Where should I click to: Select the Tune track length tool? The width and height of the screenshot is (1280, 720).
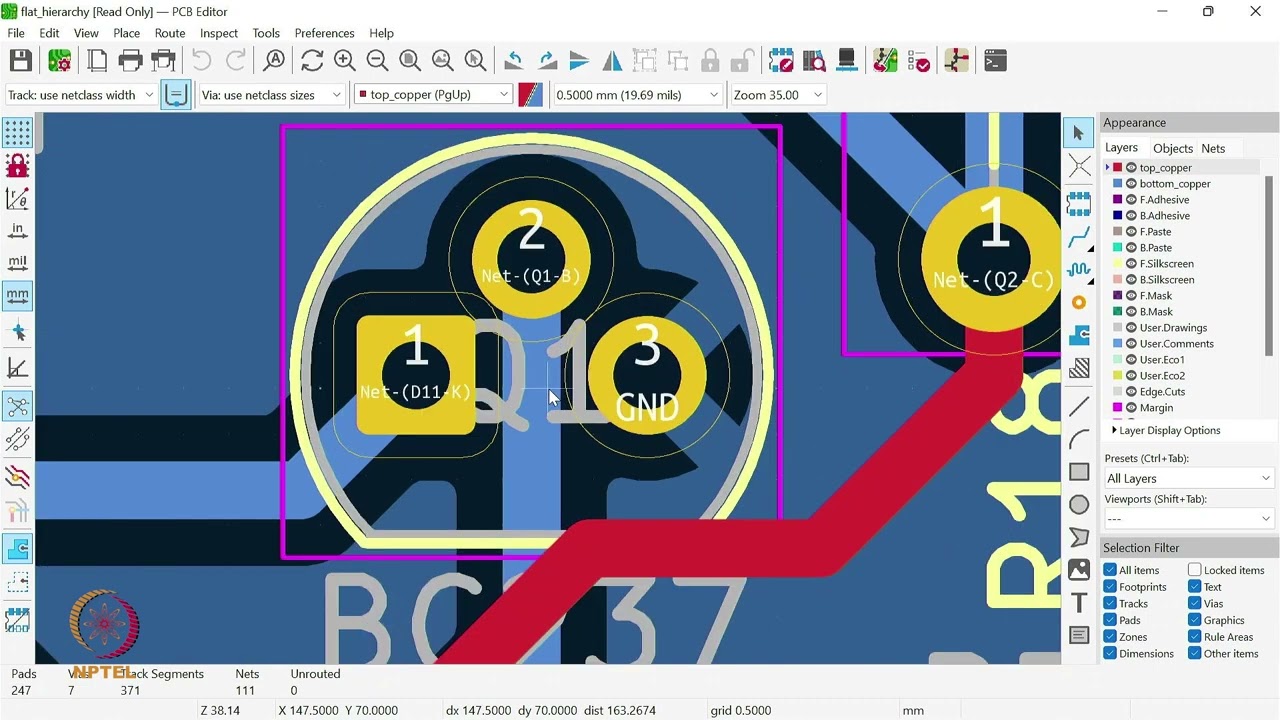point(1079,269)
